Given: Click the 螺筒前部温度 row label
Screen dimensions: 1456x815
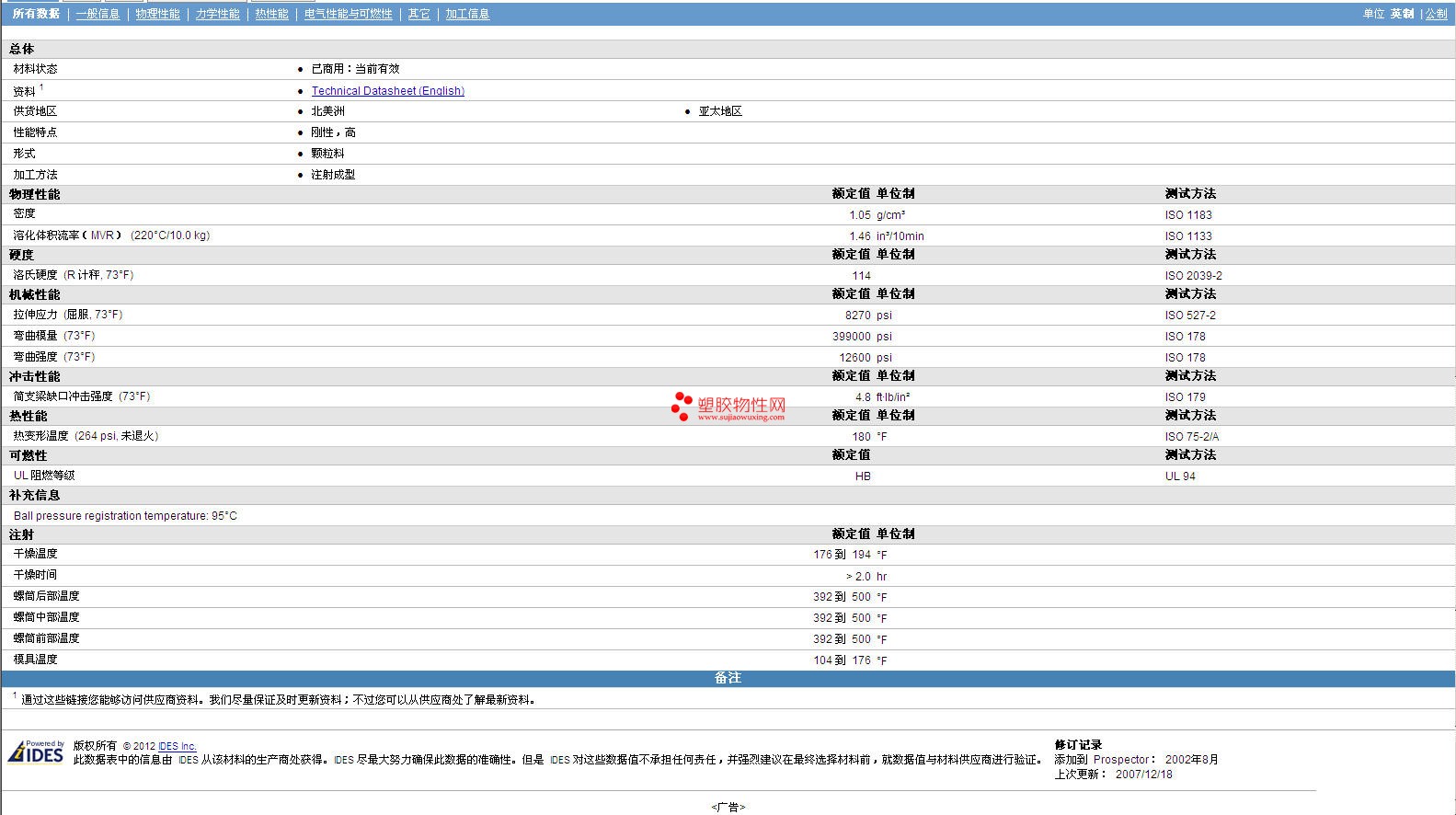Looking at the screenshot, I should tap(46, 638).
